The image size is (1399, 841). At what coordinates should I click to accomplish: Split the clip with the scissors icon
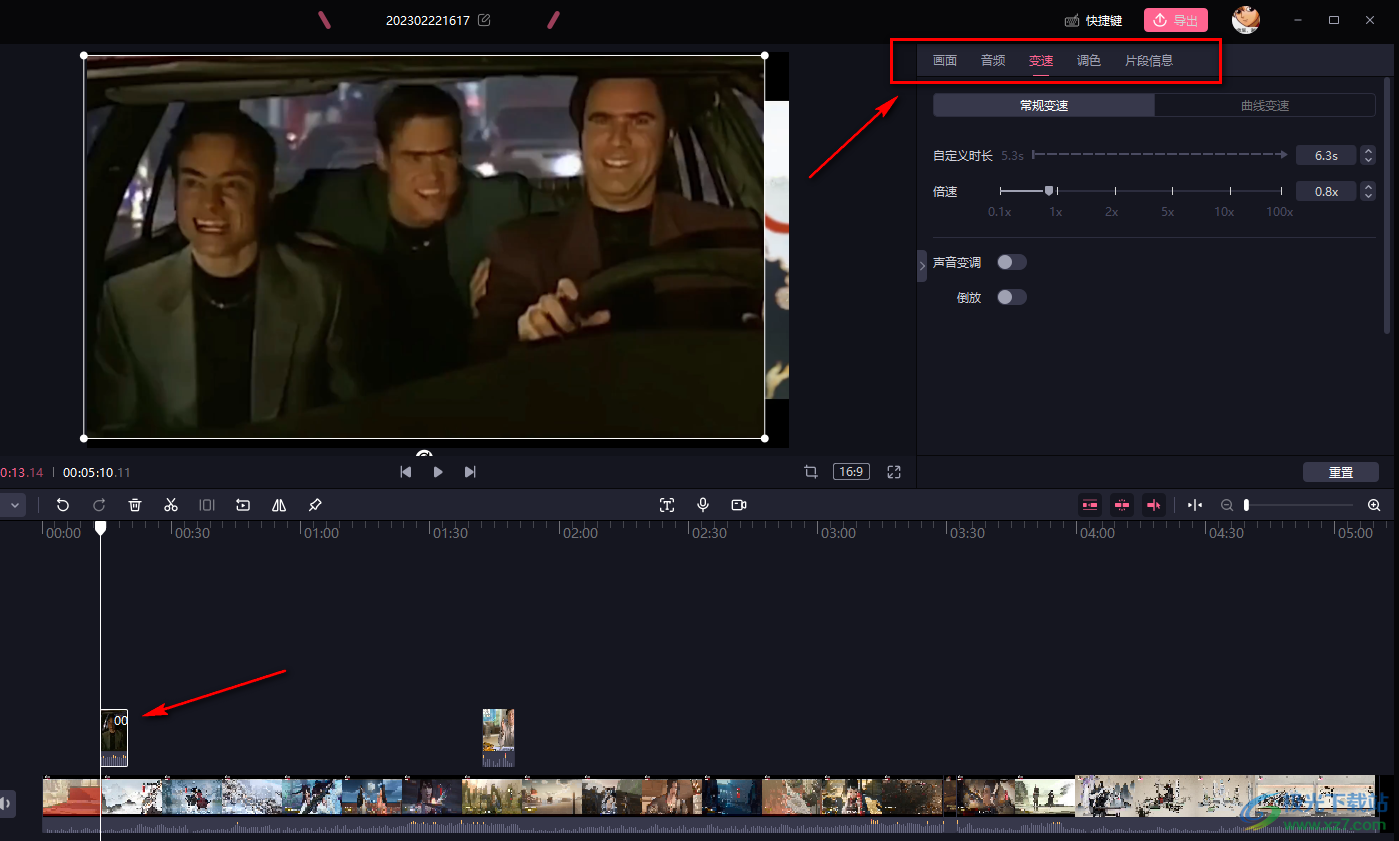coord(171,505)
